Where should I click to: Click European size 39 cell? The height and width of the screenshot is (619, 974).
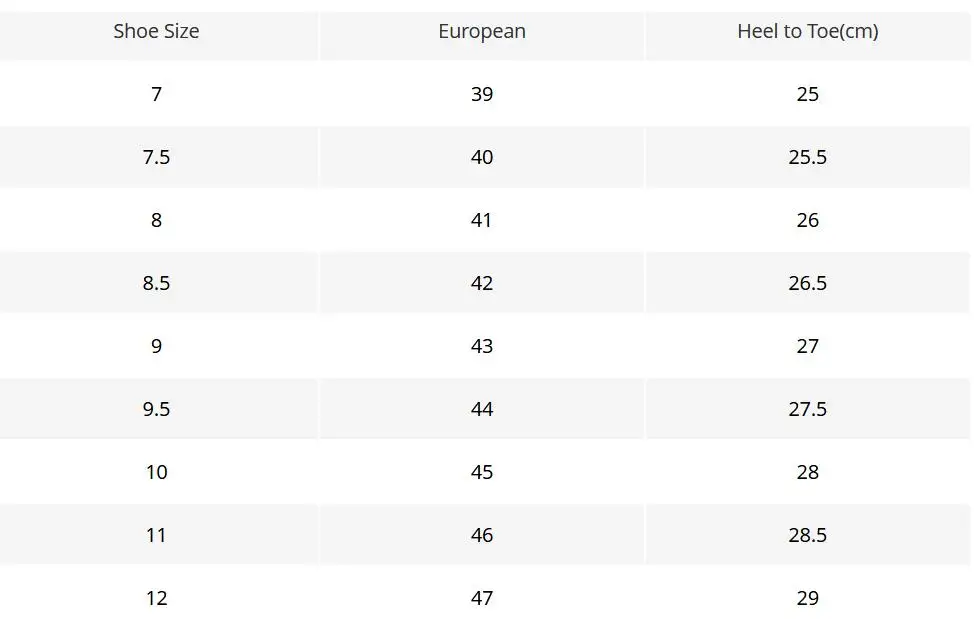pyautogui.click(x=482, y=94)
